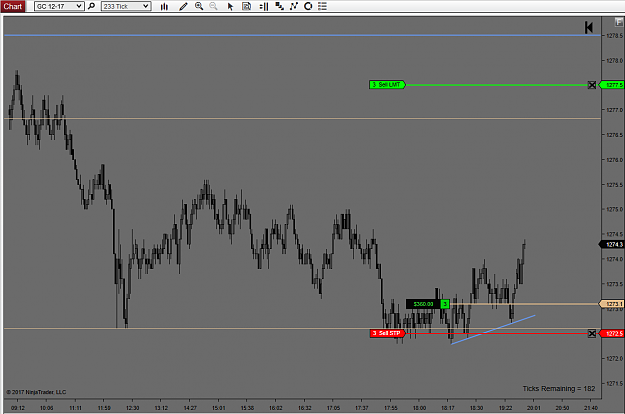Select the 3 Sell STP order flag

(387, 333)
